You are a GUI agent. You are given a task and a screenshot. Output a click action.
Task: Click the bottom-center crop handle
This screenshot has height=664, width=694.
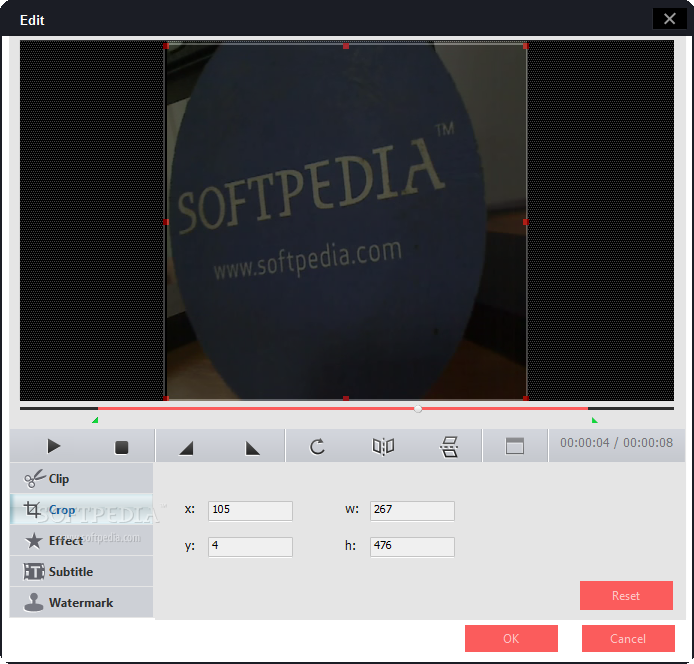(x=346, y=398)
